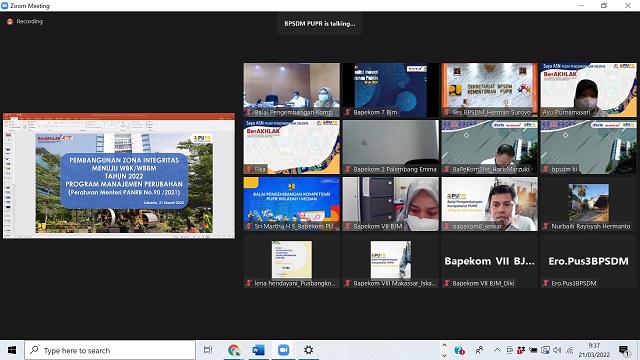
Task: Click the Zoom app icon on the taskbar
Action: [x=283, y=350]
